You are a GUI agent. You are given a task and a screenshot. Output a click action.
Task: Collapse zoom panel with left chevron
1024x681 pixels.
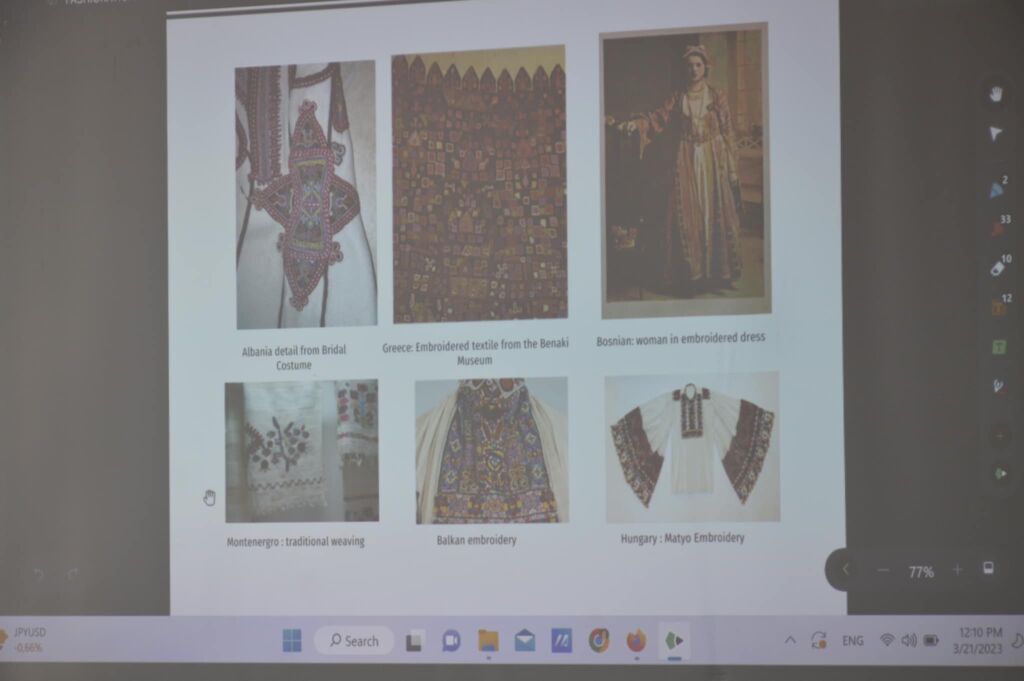[x=846, y=570]
